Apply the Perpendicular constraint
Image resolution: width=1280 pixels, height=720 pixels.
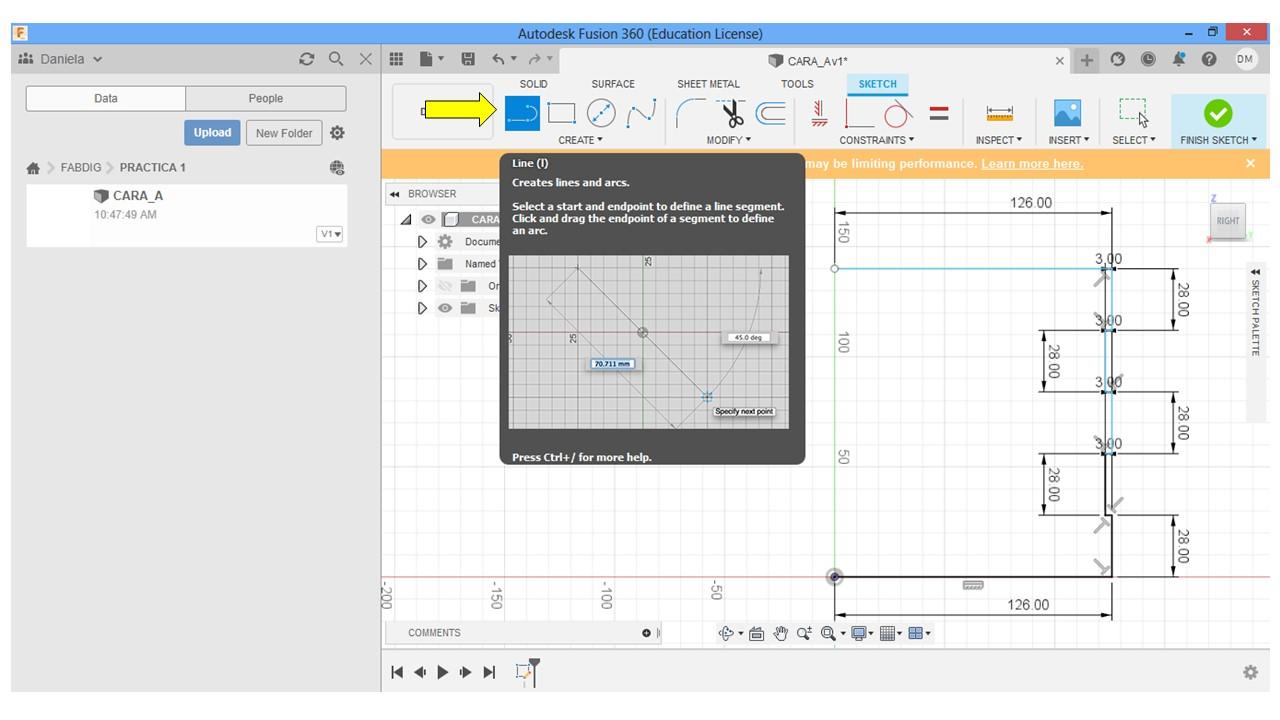pyautogui.click(x=861, y=114)
